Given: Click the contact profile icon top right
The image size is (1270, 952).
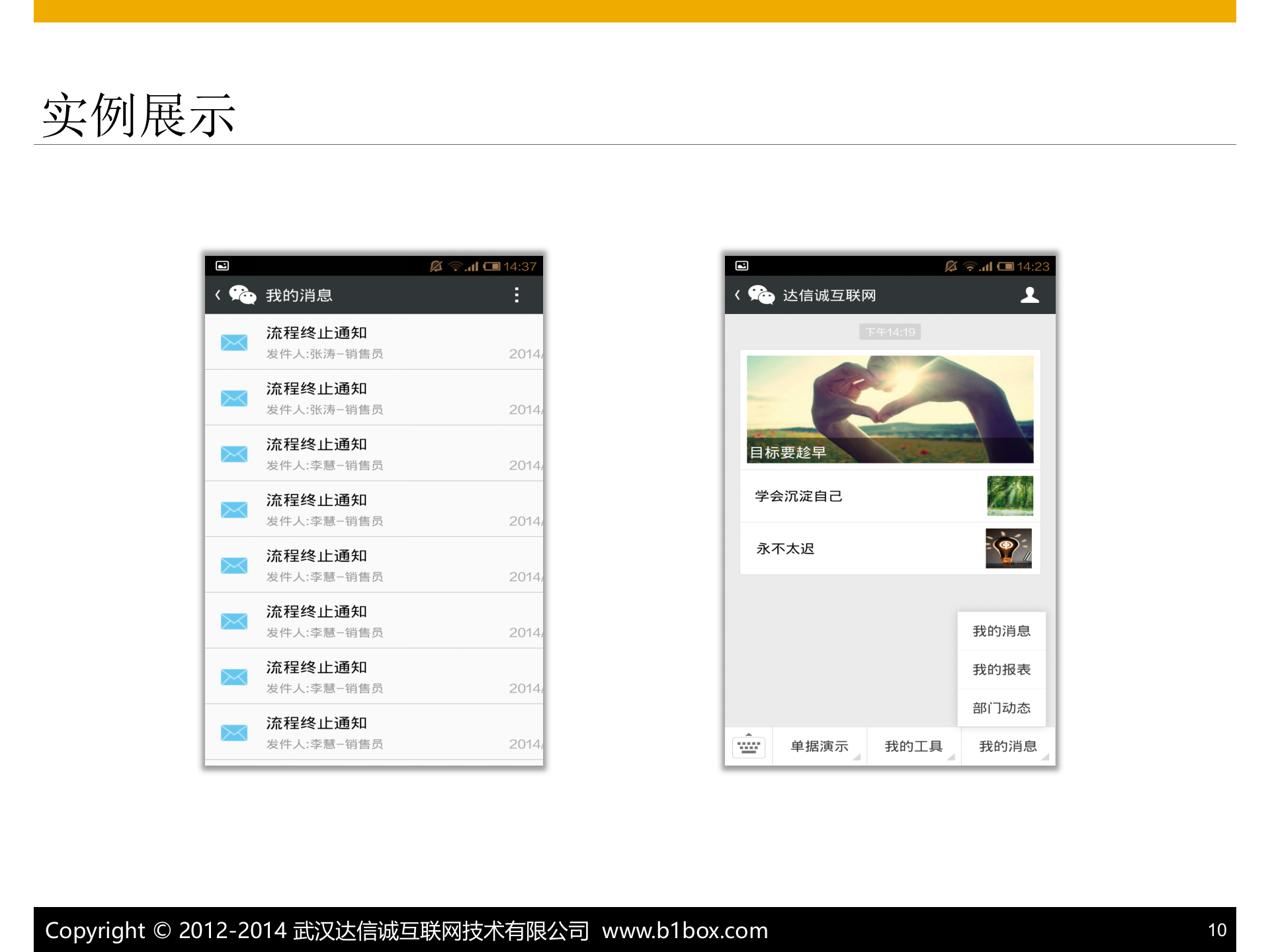Looking at the screenshot, I should click(1029, 296).
